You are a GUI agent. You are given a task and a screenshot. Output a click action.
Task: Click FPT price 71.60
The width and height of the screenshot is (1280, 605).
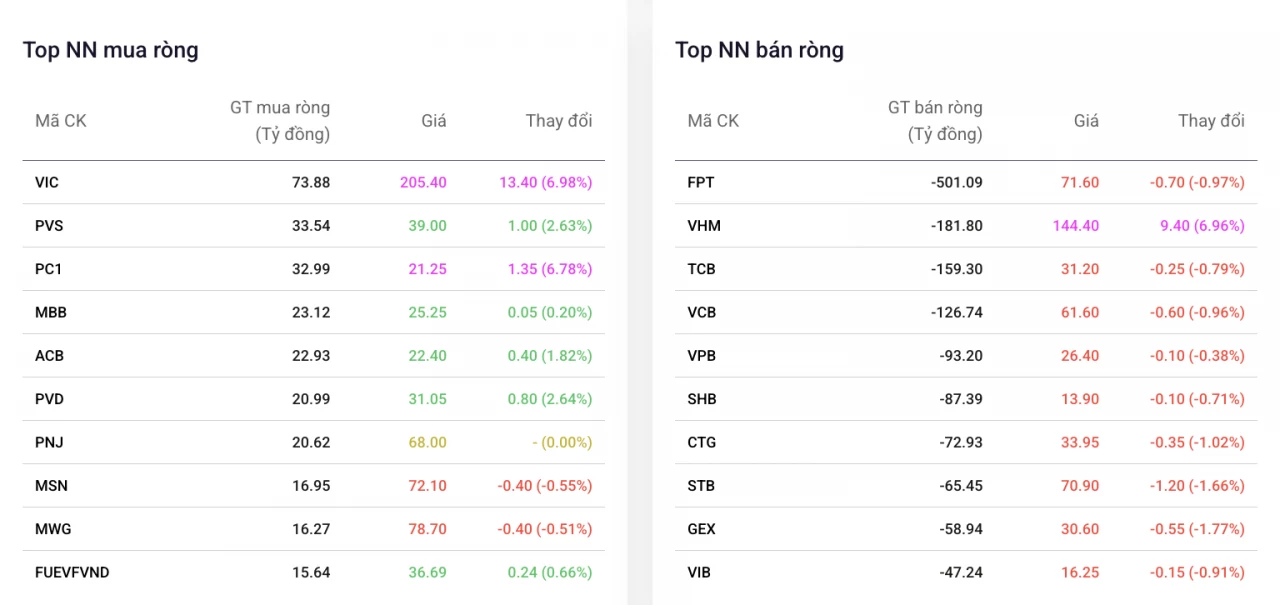tap(1080, 182)
